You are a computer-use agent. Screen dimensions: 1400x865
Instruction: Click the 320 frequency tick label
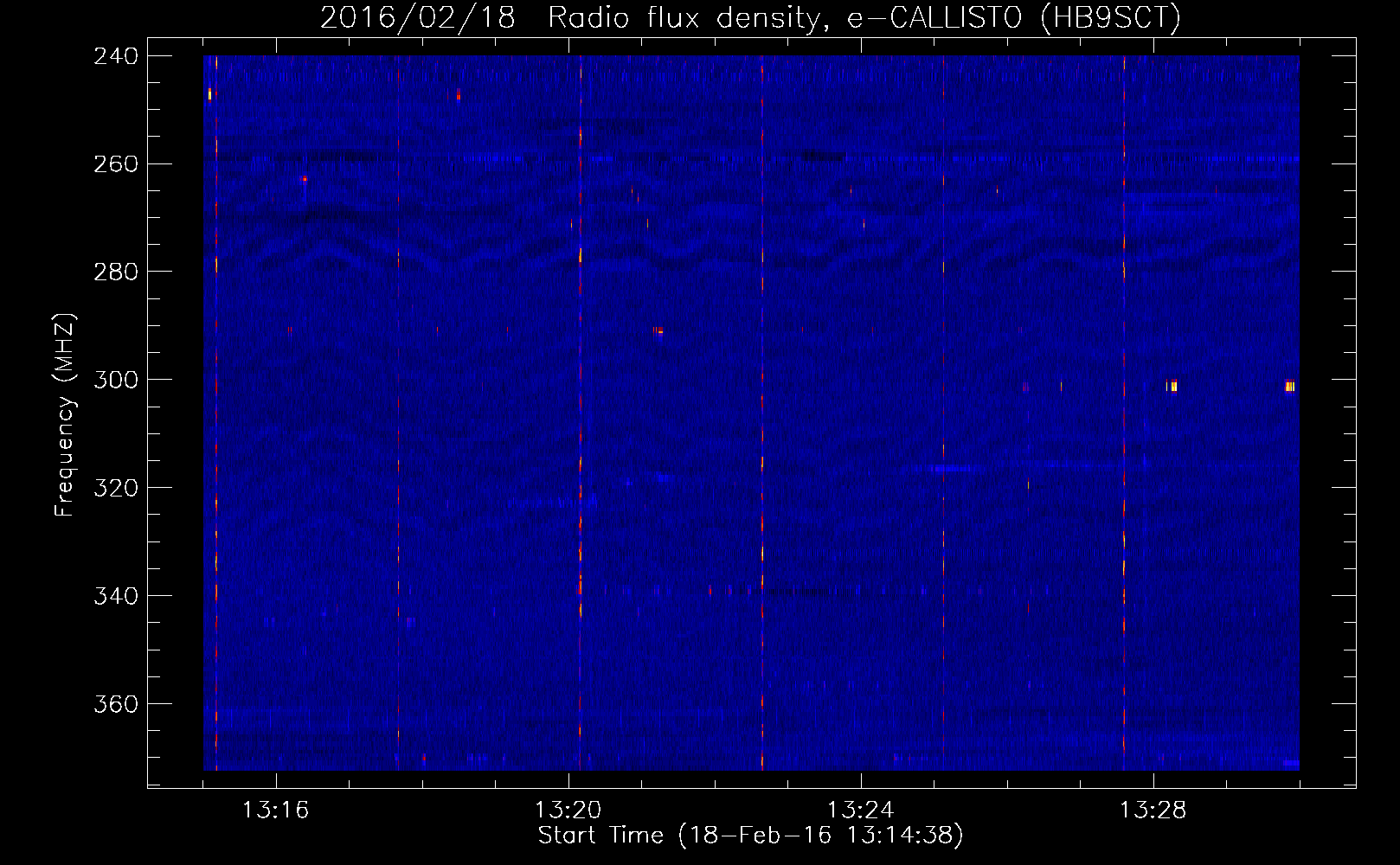(x=116, y=488)
